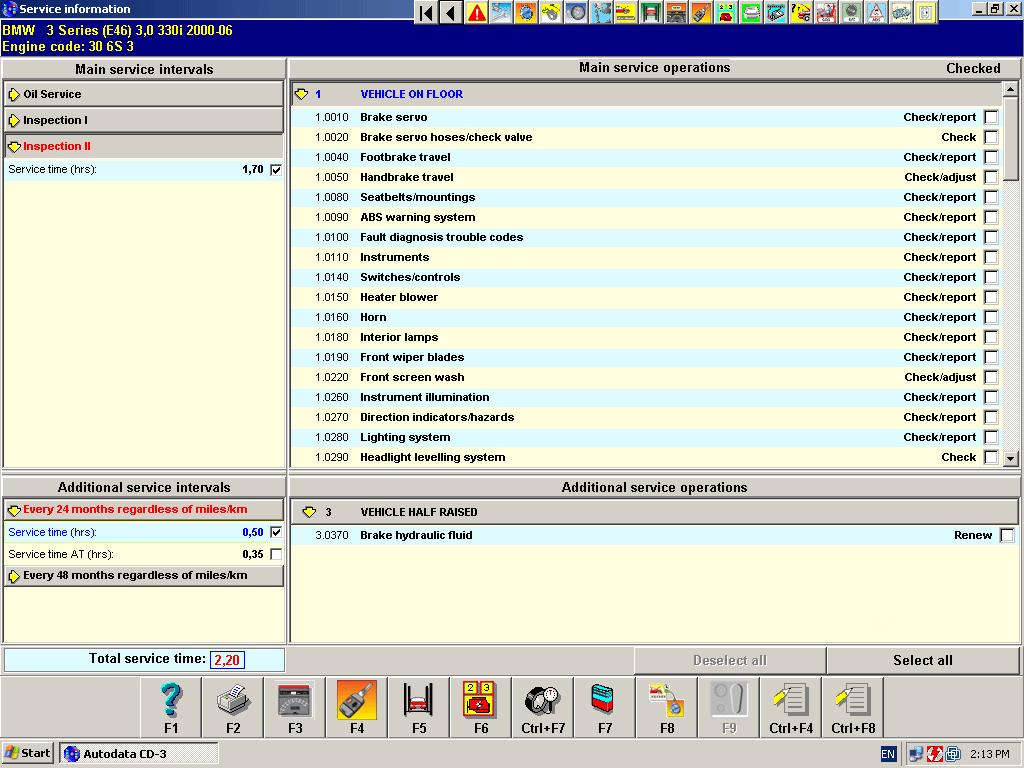
Task: Open the Ctrl+F8 notes sheet icon
Action: 853,707
